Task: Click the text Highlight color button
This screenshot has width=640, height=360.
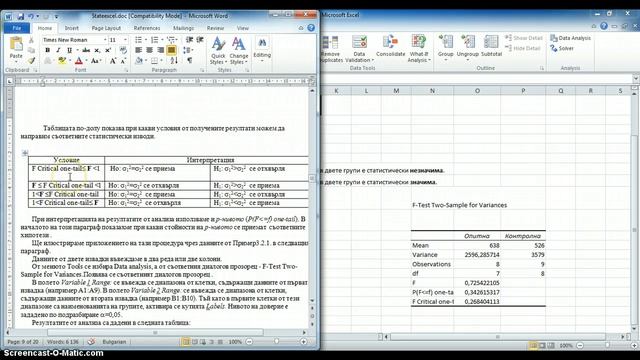Action: coord(62,61)
